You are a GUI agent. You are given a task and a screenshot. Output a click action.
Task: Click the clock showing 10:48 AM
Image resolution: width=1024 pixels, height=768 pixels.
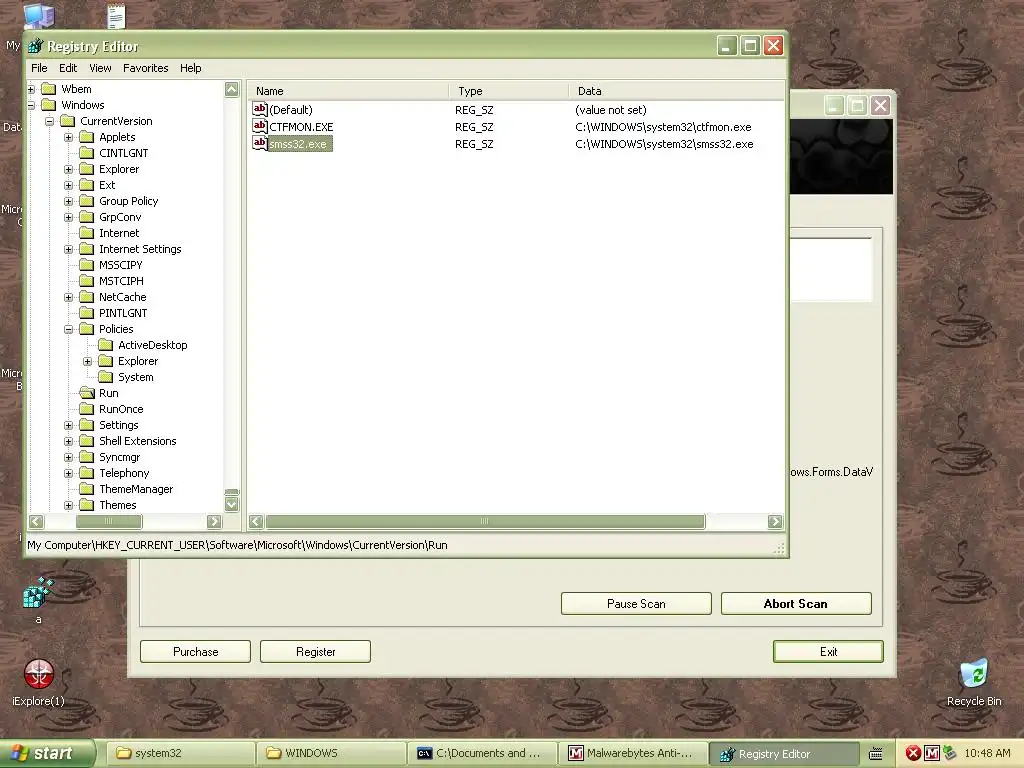point(987,753)
